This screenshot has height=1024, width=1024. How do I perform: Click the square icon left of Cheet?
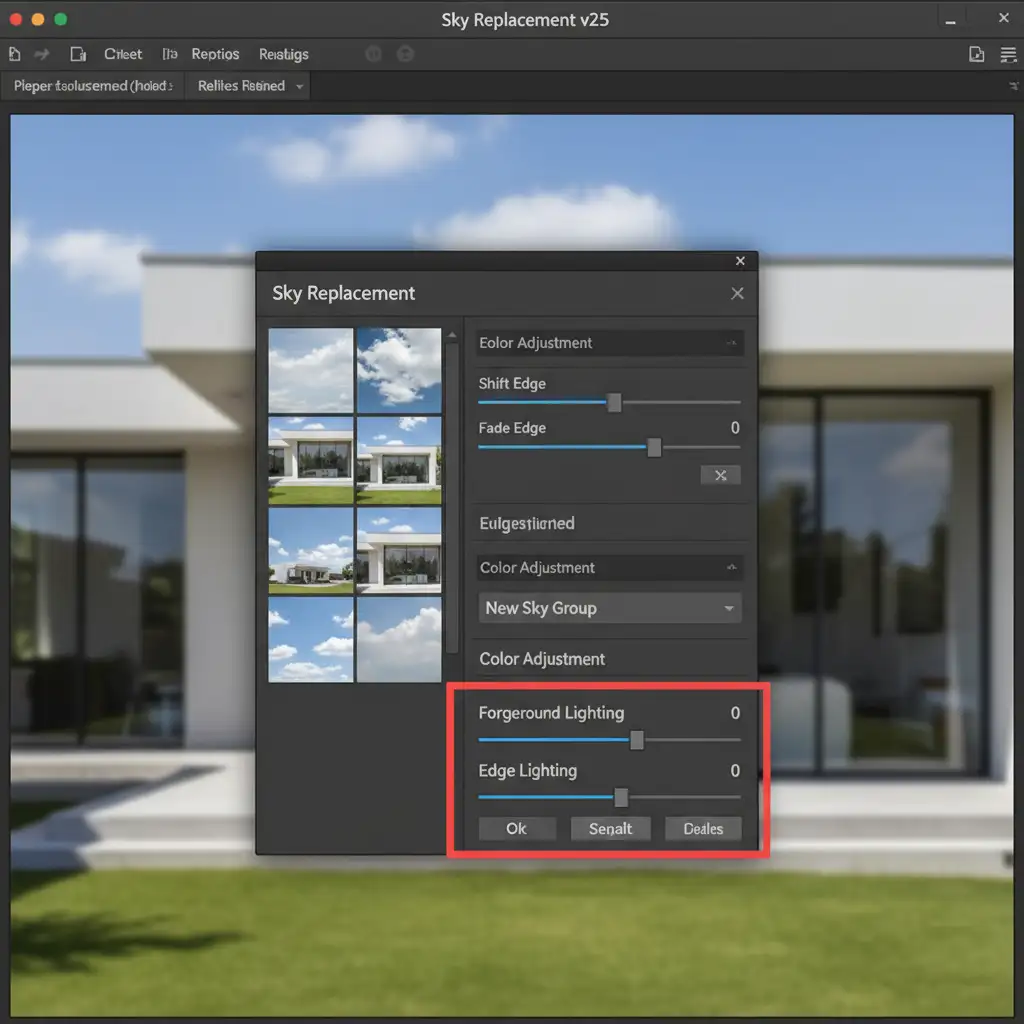pyautogui.click(x=78, y=54)
